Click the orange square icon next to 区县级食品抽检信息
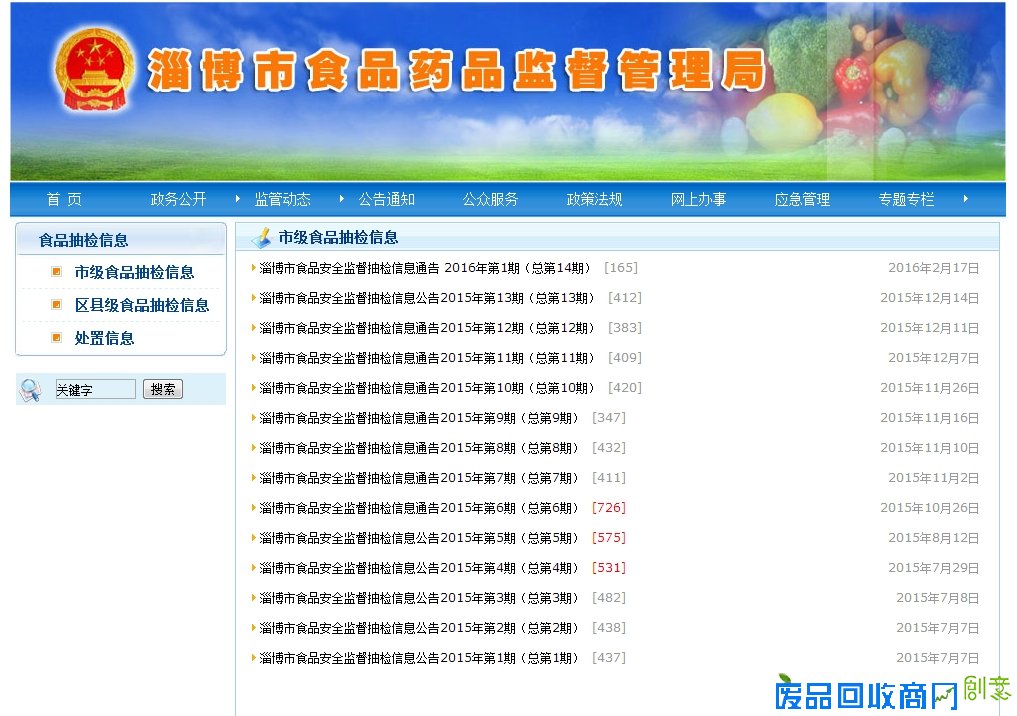The image size is (1017, 716). point(57,305)
